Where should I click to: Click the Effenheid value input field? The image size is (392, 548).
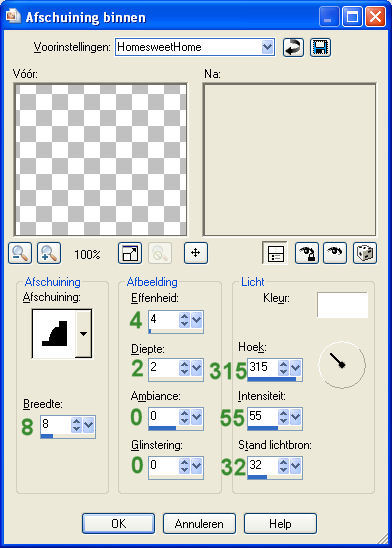164,319
